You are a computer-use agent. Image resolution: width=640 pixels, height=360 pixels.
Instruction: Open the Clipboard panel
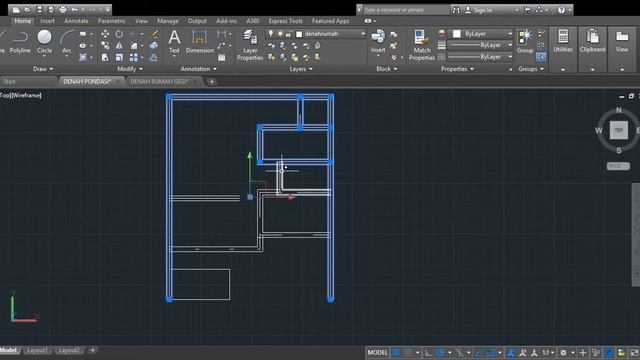coord(592,41)
